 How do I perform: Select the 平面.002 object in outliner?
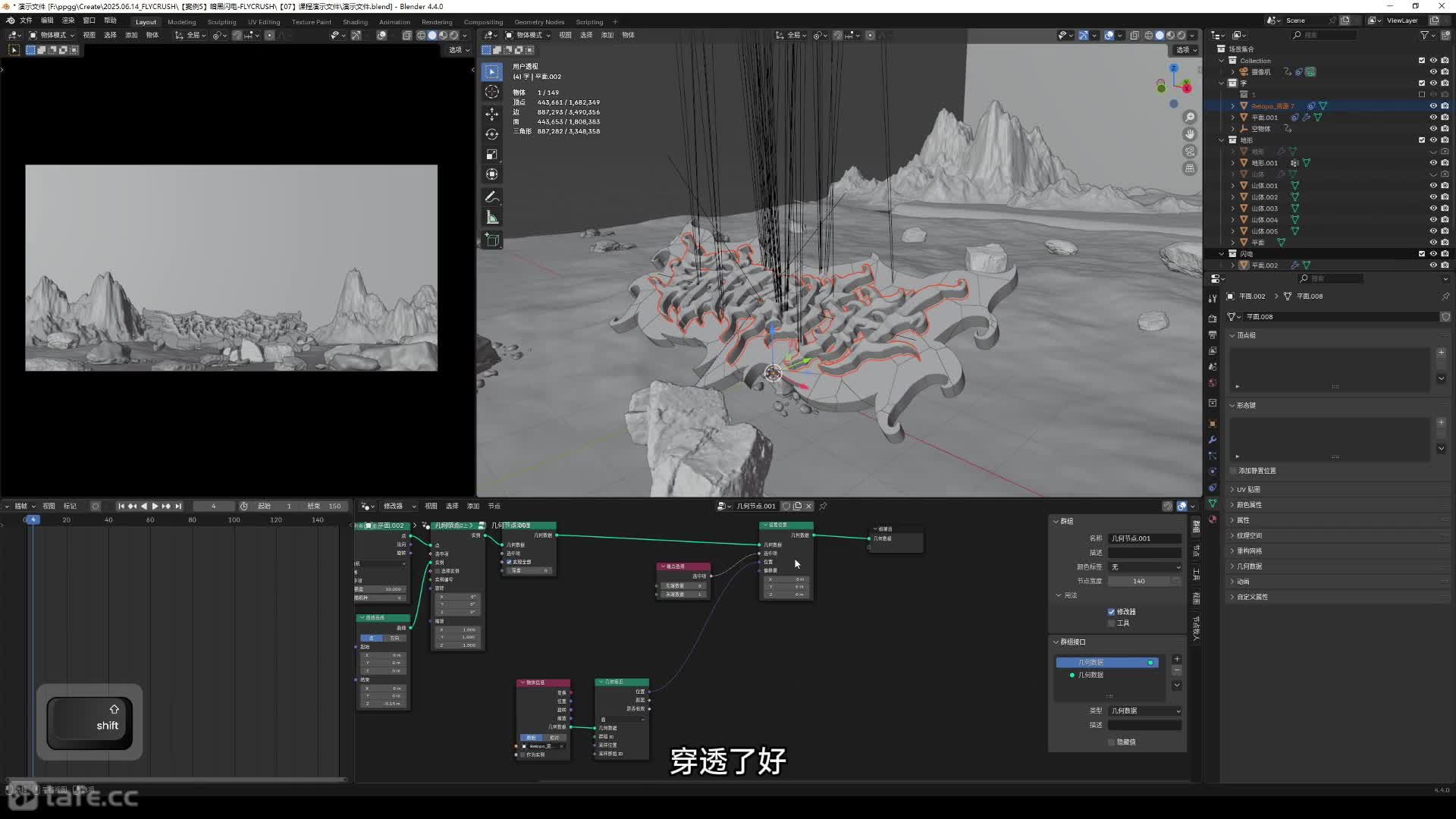point(1264,265)
